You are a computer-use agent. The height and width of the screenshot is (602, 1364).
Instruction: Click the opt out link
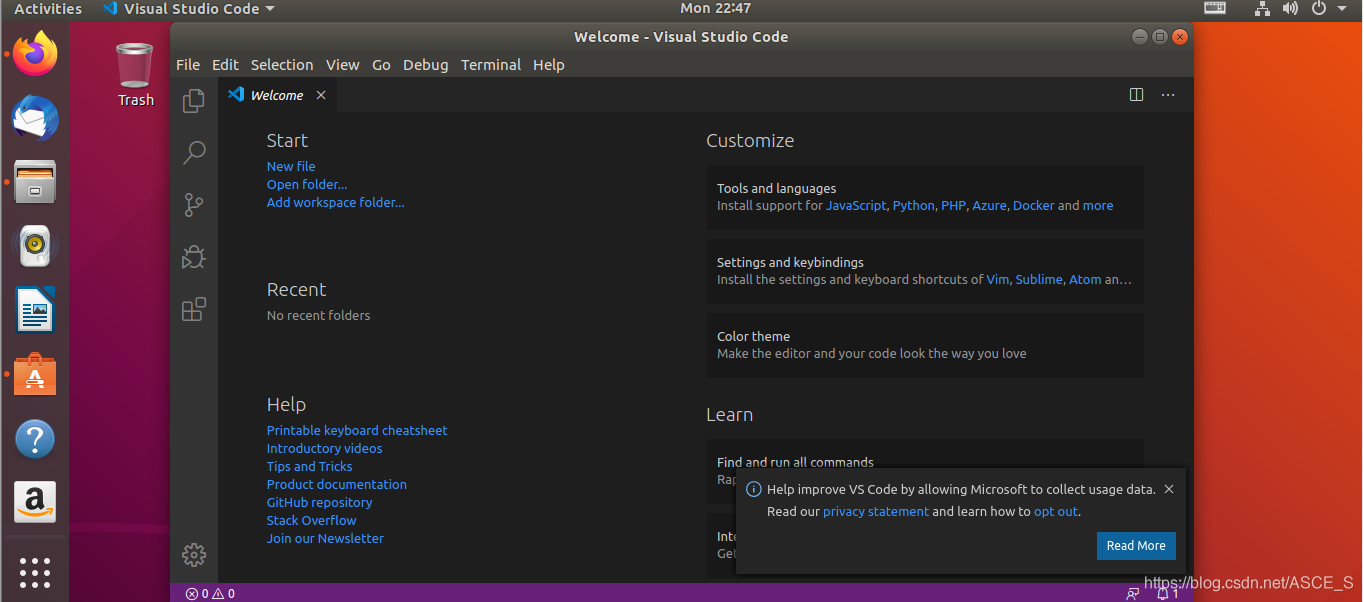1056,511
